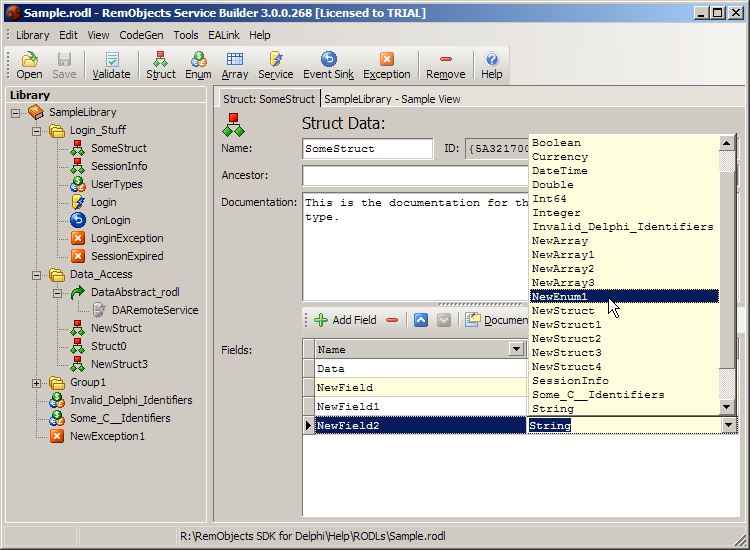
Task: Select the SessionExpired exception node
Action: 127,256
